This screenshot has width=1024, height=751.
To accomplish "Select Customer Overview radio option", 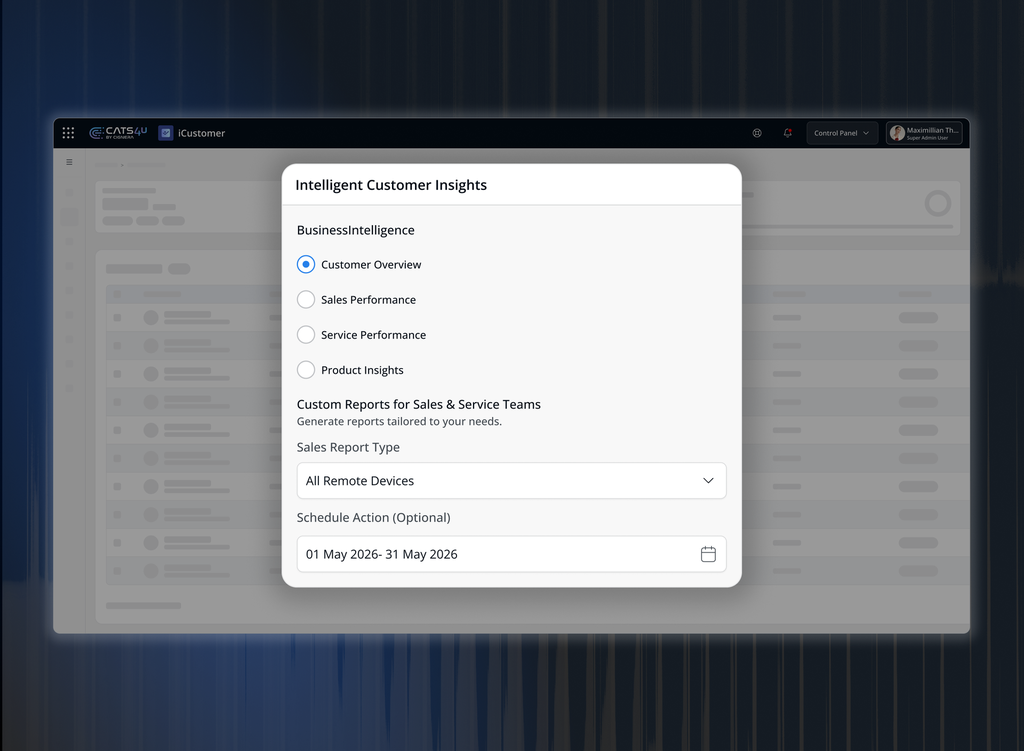I will click(306, 264).
